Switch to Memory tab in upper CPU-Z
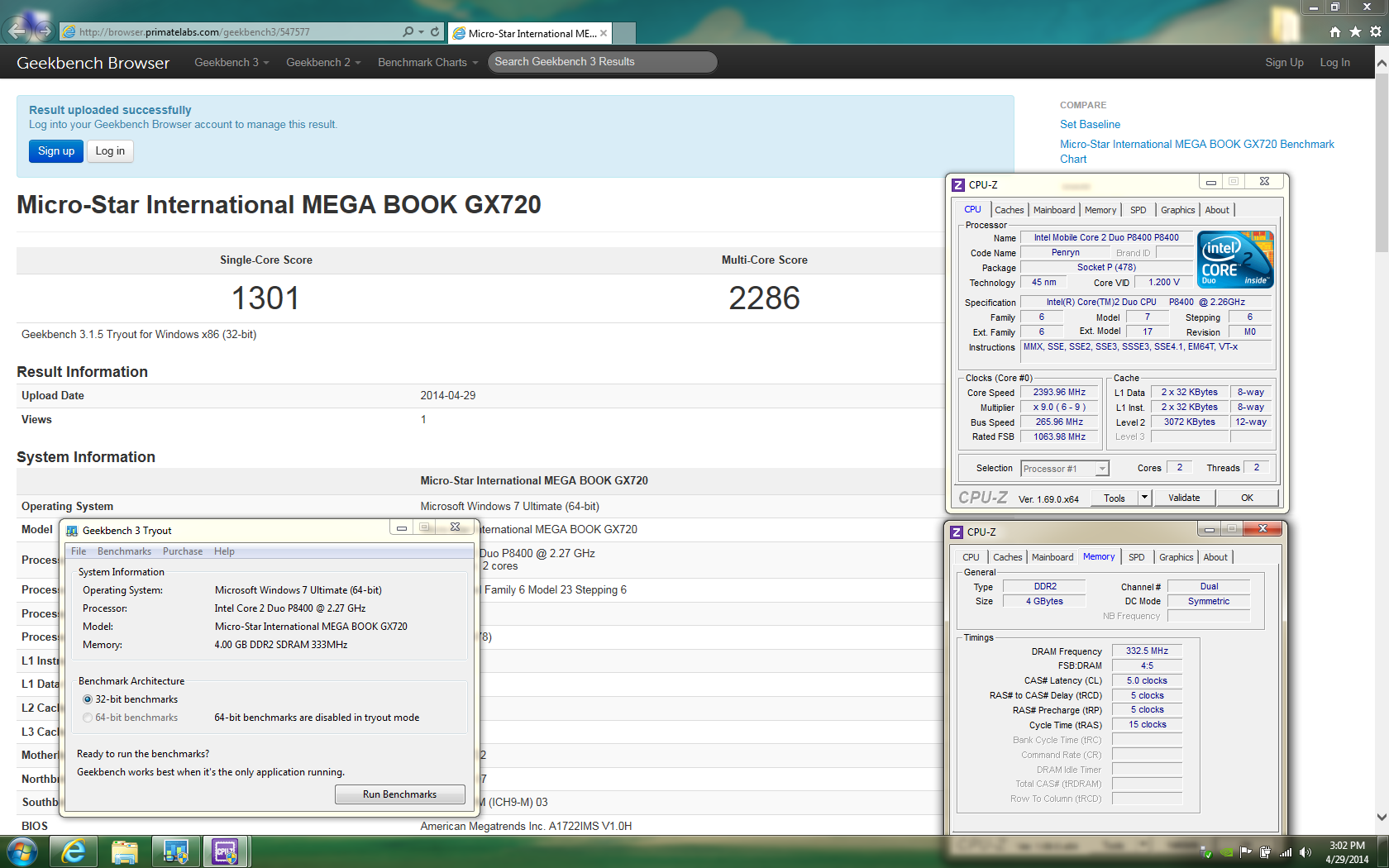1389x868 pixels. point(1100,210)
